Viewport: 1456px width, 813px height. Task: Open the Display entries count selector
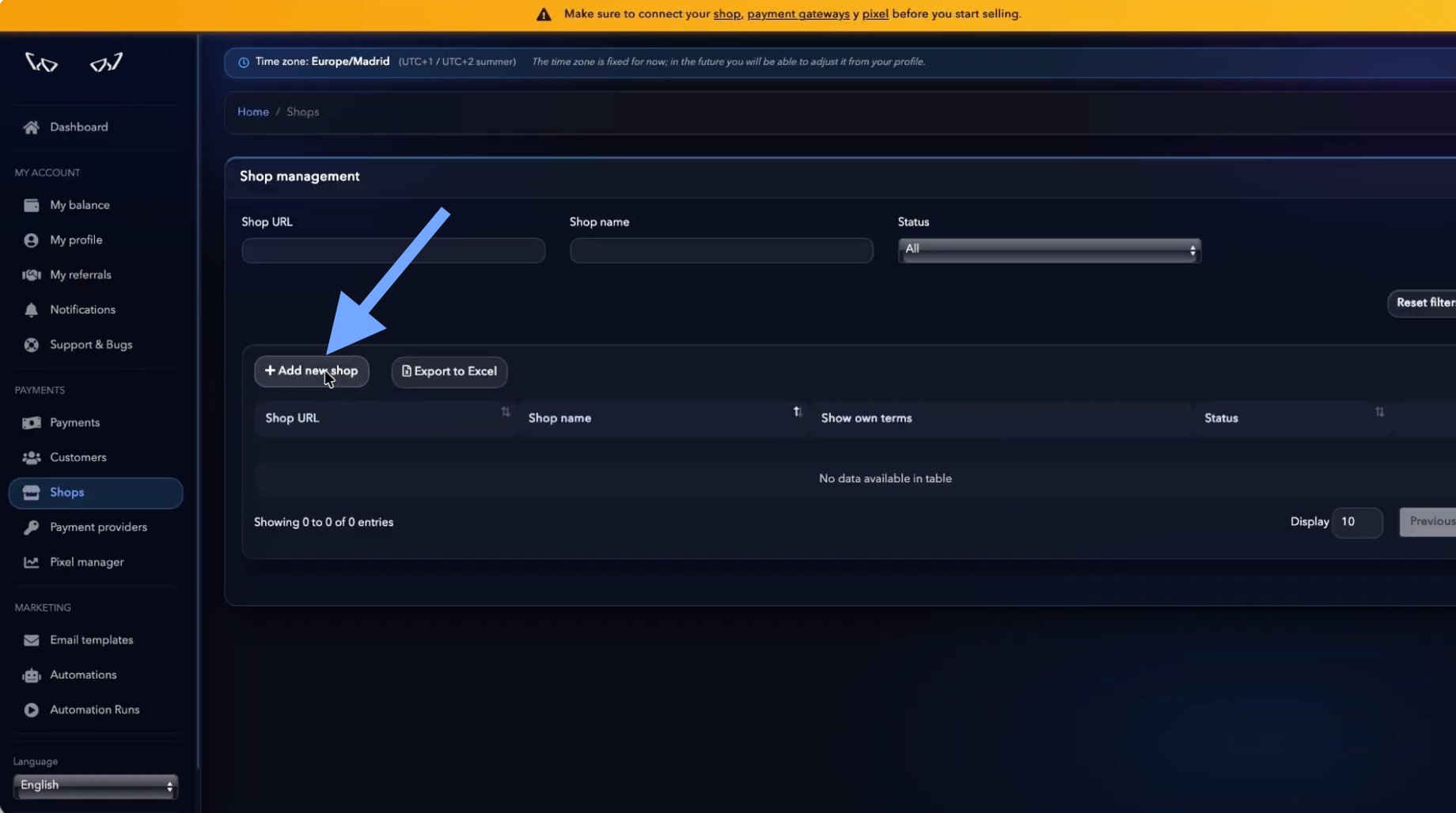(x=1357, y=522)
